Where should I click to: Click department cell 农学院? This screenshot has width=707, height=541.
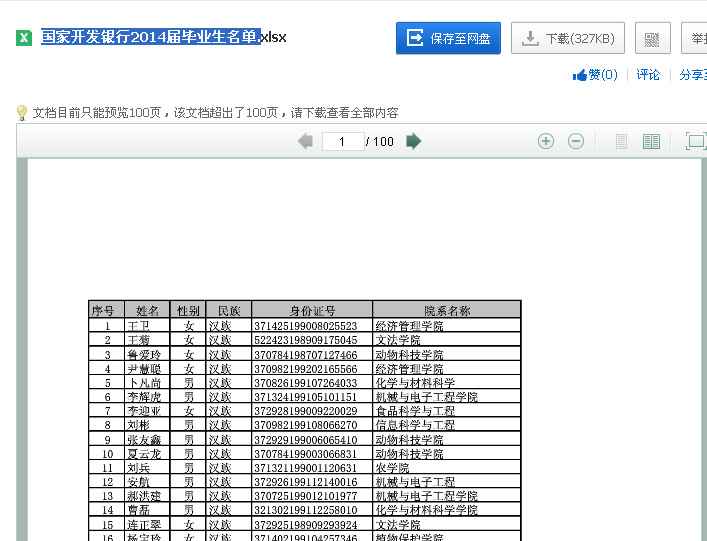tap(447, 468)
